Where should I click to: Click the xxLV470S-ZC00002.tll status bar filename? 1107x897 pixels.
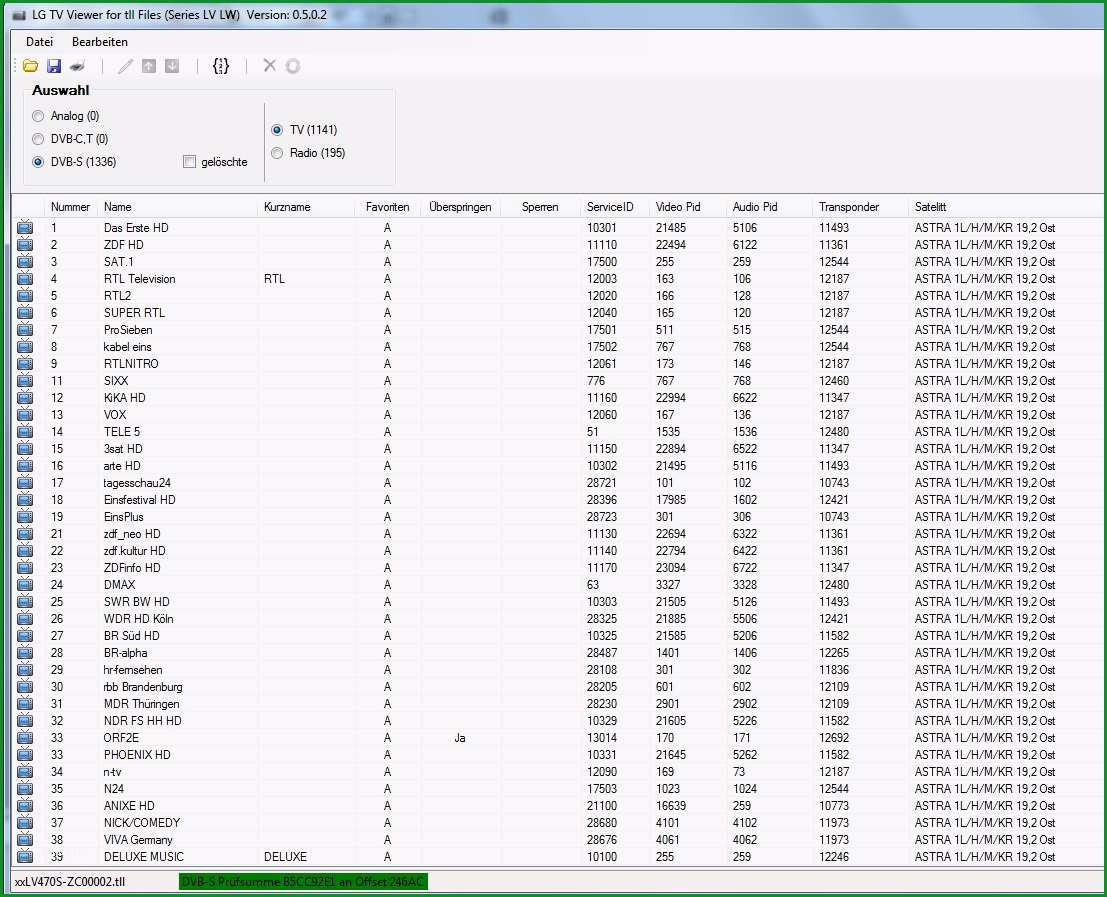click(70, 881)
